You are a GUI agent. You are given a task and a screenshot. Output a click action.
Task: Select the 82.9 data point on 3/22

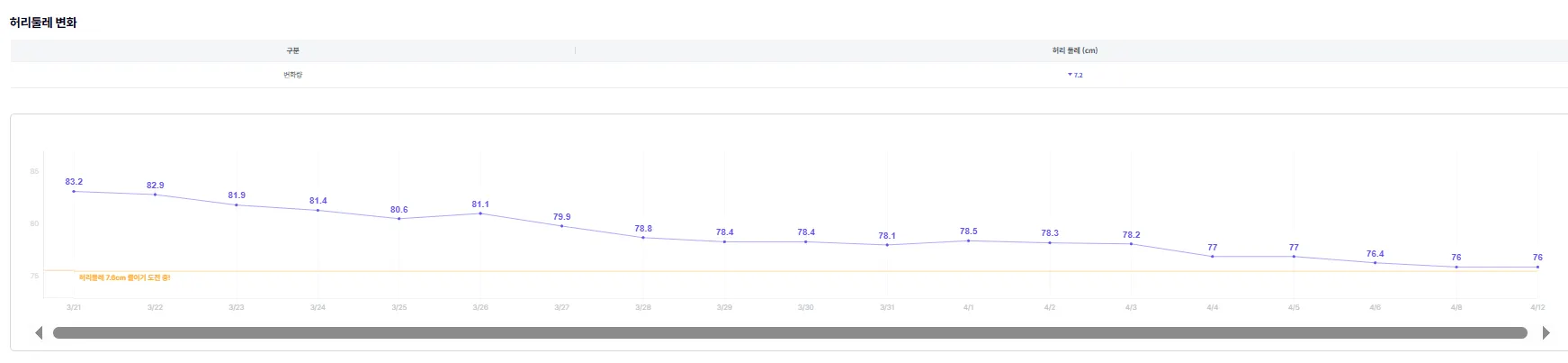coord(155,195)
